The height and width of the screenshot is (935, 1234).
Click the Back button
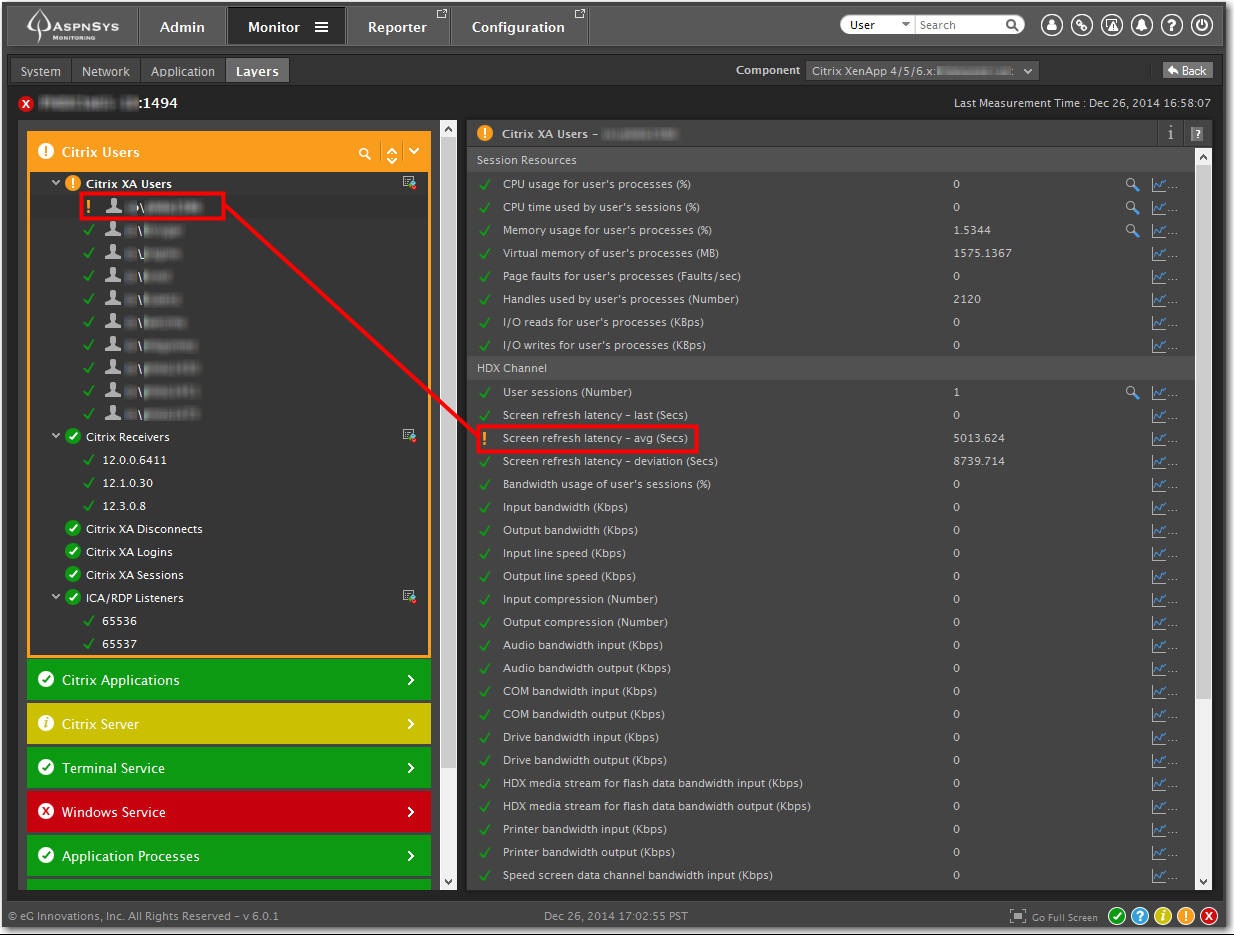click(1188, 71)
